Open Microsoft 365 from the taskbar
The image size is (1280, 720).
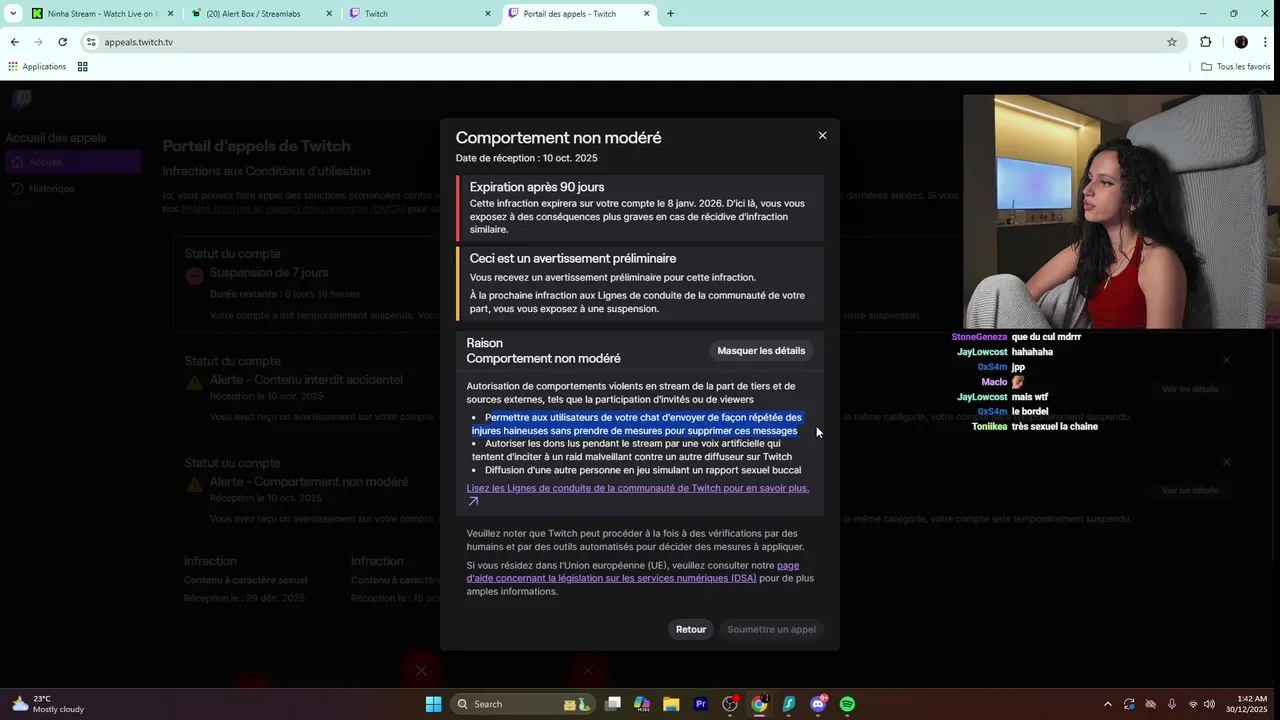[642, 704]
